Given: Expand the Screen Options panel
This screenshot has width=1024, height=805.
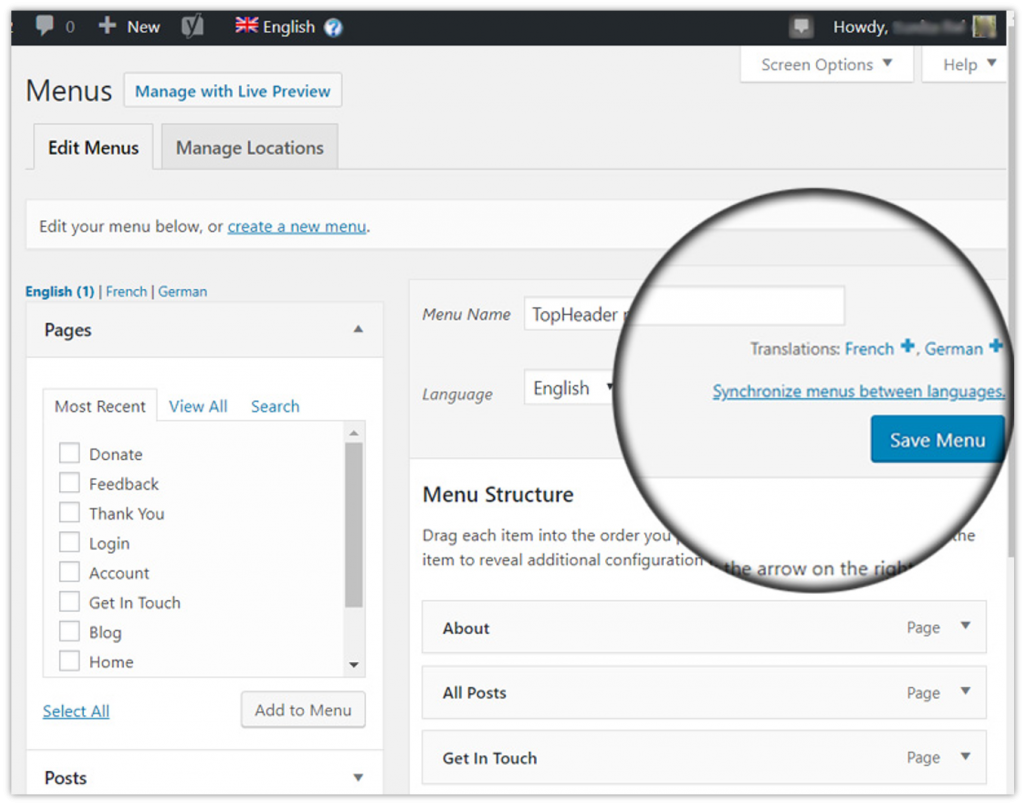Looking at the screenshot, I should pos(826,64).
